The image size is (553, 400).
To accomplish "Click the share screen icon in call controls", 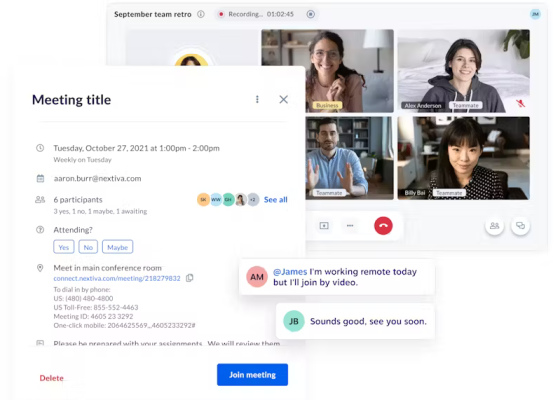I will click(324, 226).
